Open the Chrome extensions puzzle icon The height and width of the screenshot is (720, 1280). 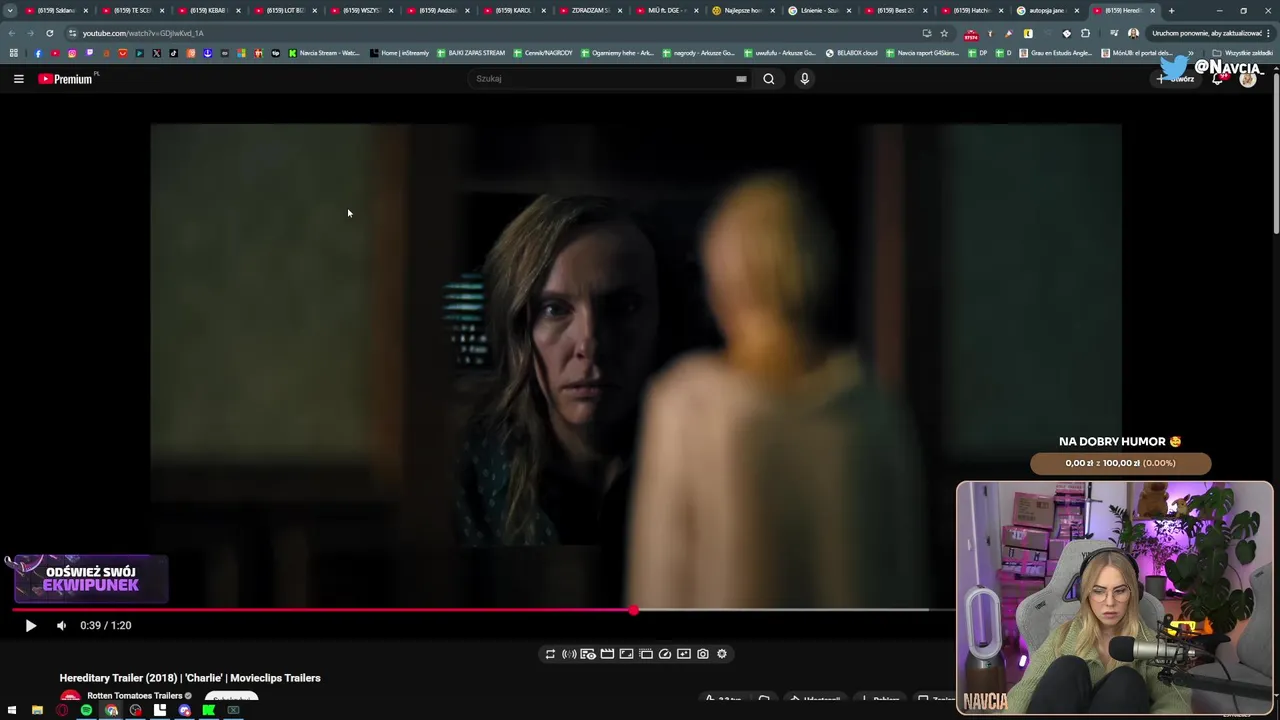(1085, 33)
